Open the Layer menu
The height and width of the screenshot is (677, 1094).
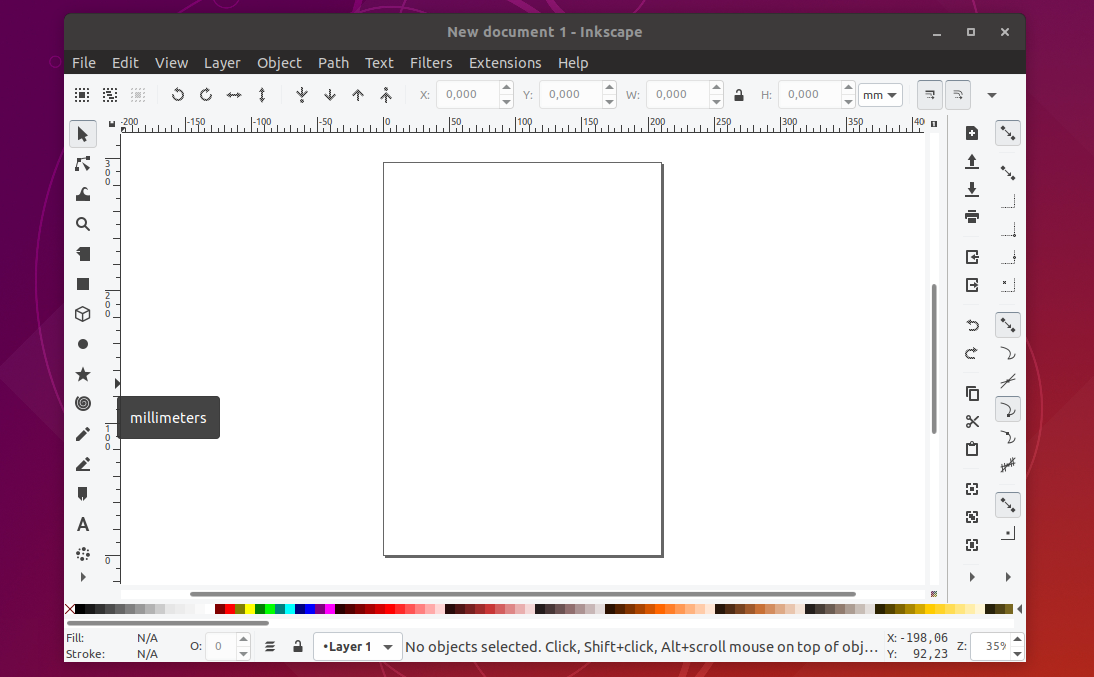pos(222,63)
